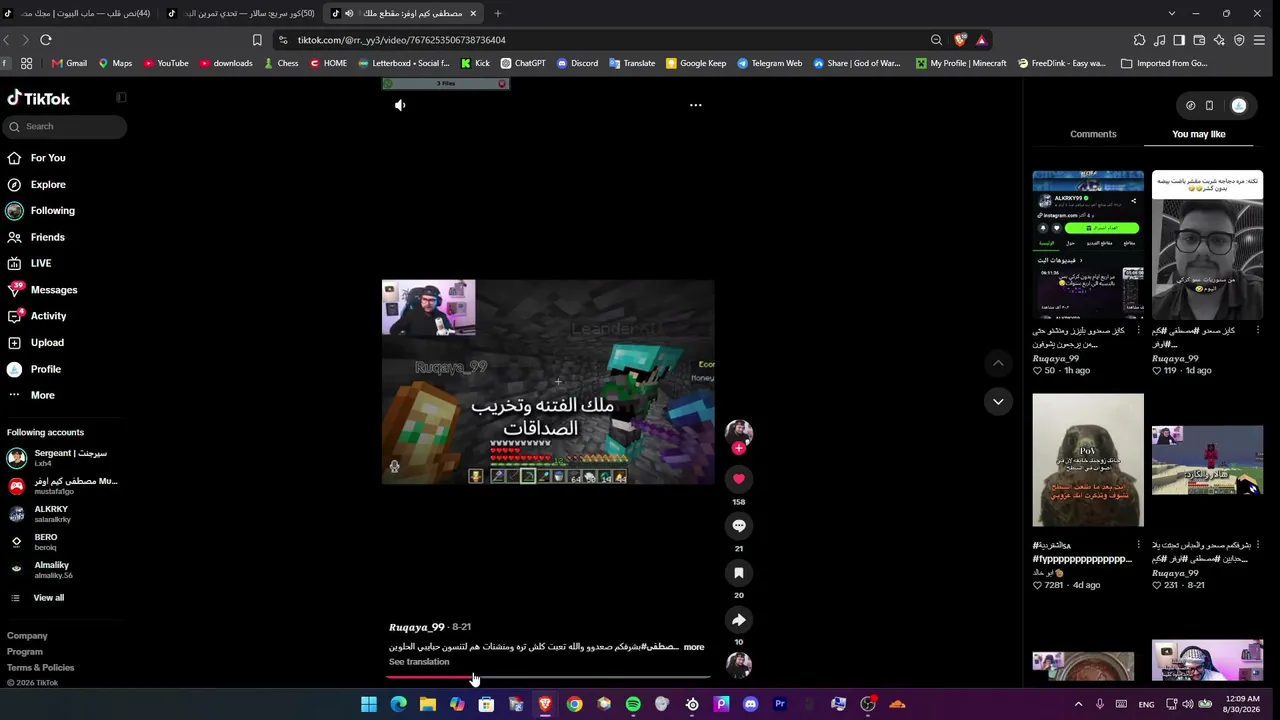Image resolution: width=1280 pixels, height=720 pixels.
Task: Collapse the TikTok sidebar panel
Action: 121,98
